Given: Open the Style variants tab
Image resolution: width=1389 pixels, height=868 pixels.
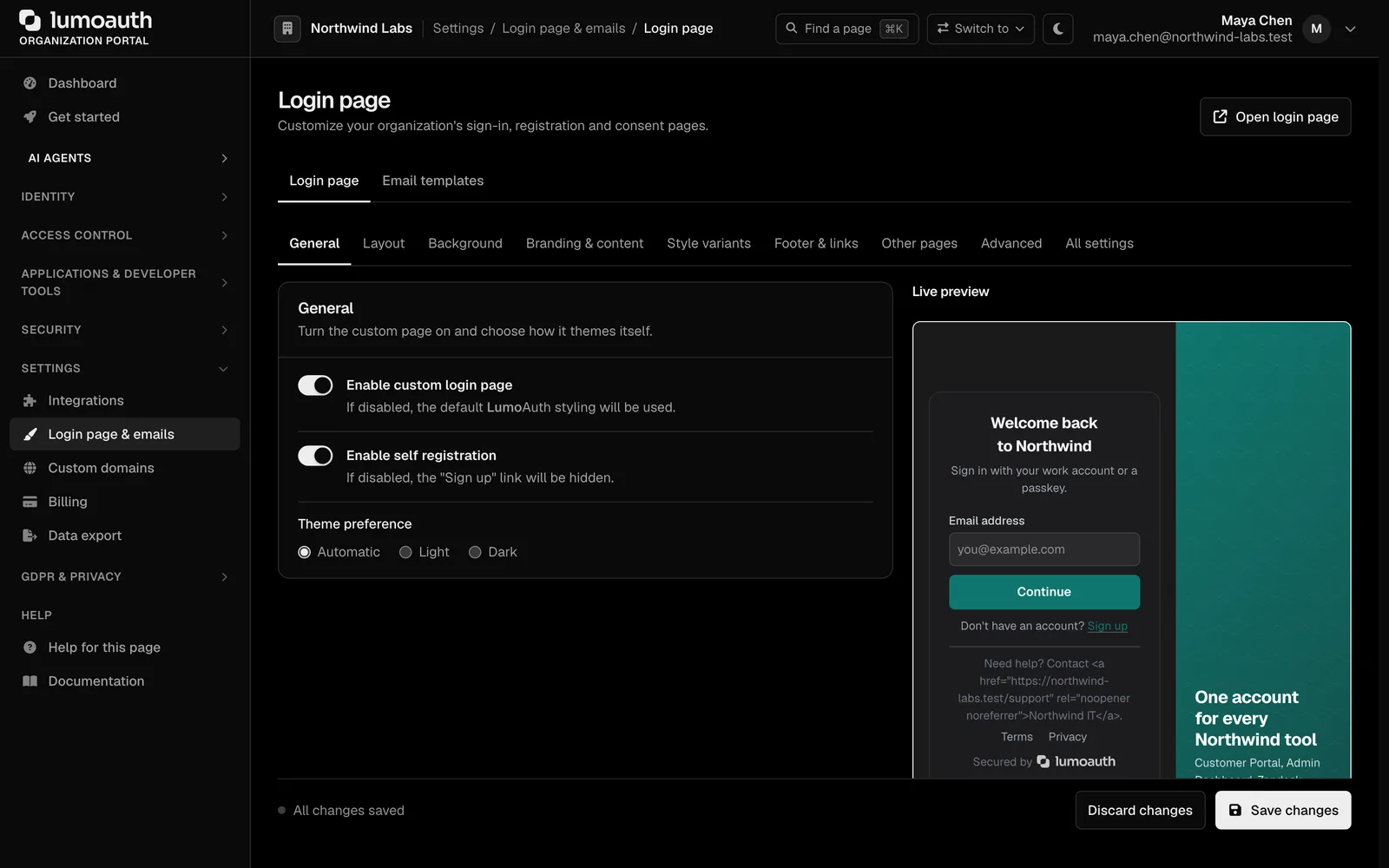Looking at the screenshot, I should [x=708, y=243].
